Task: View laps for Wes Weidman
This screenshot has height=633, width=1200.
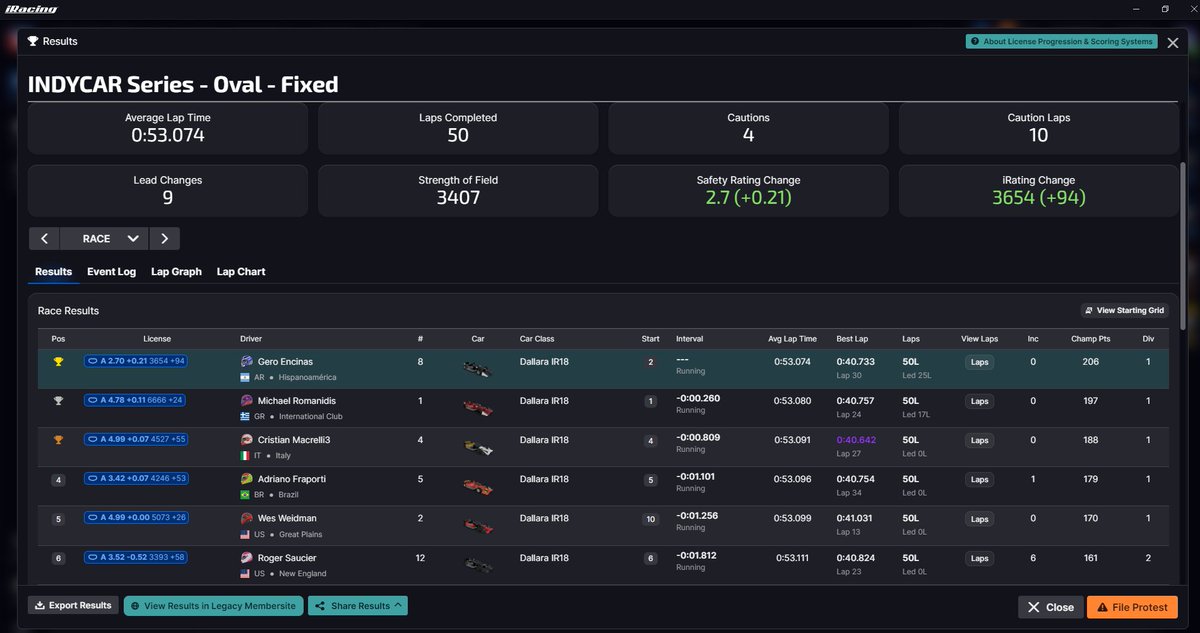Action: point(979,519)
